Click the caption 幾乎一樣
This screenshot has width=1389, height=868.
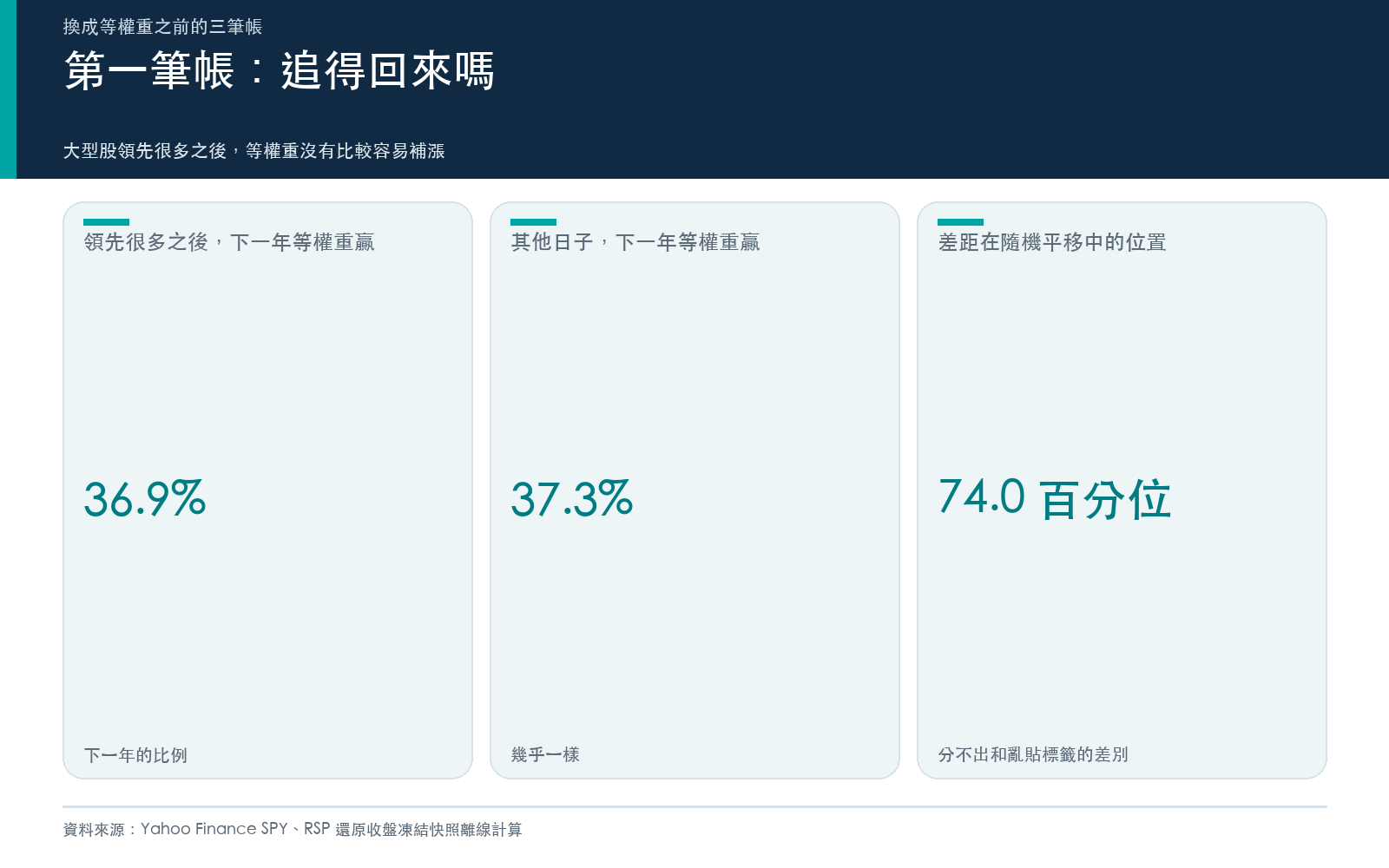(x=545, y=755)
